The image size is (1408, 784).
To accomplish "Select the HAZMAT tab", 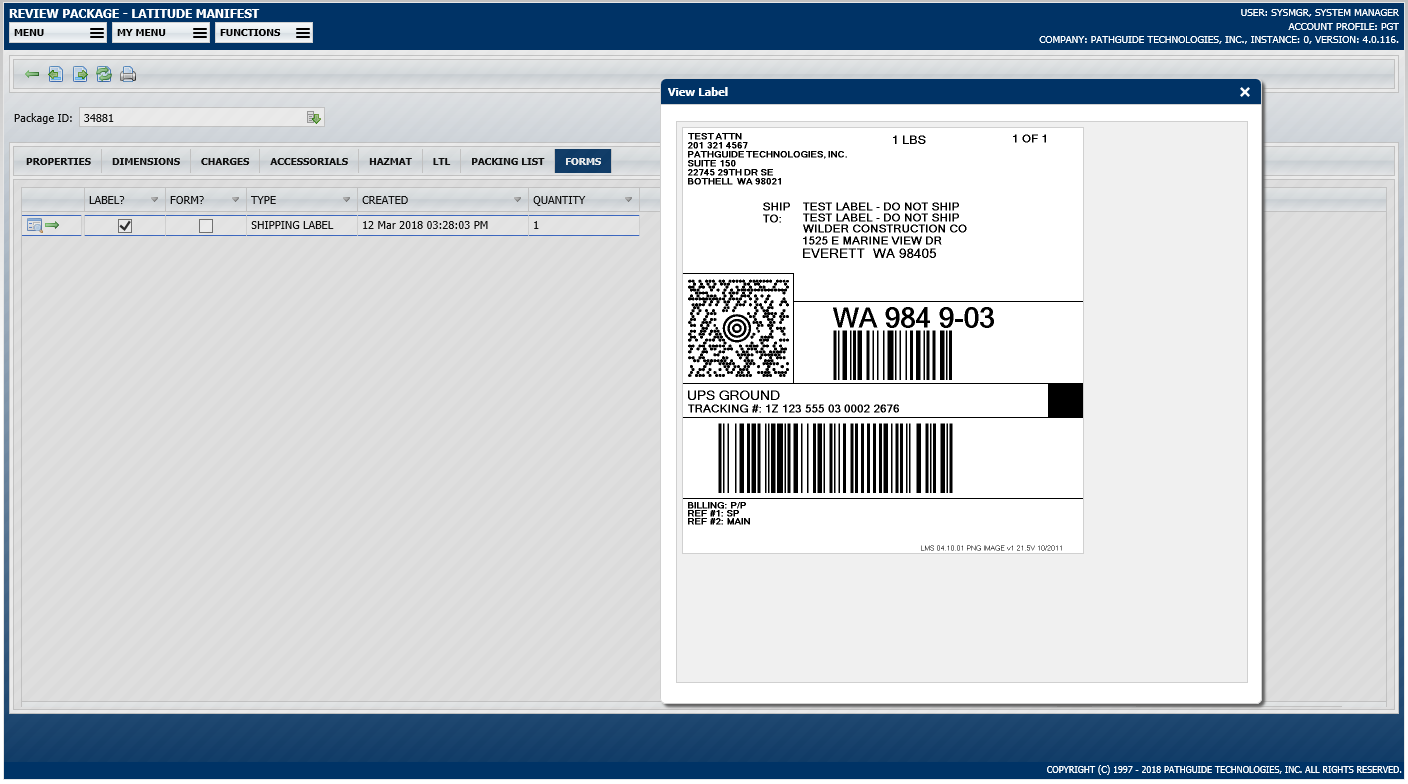I will [390, 161].
